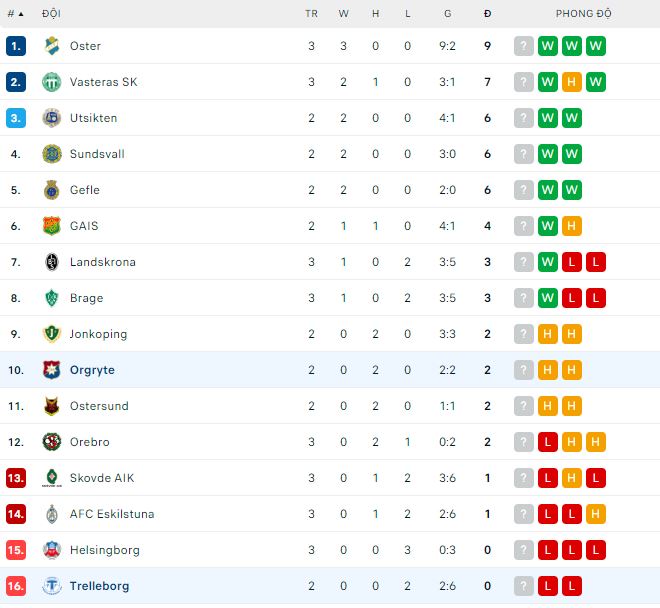Viewport: 660px width, 608px height.
Task: Click the Orgryte club badge icon
Action: click(52, 370)
